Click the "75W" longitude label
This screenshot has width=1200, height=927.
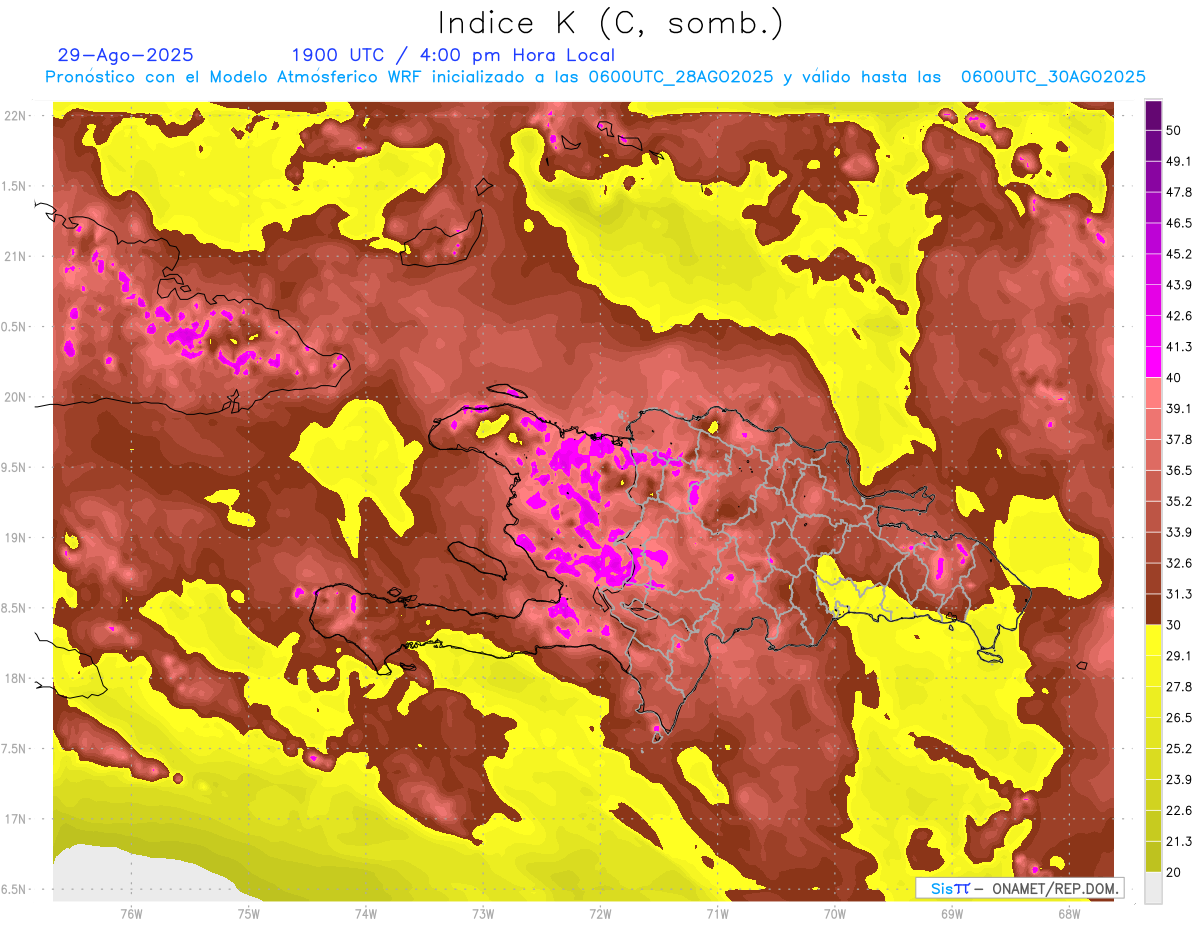(249, 913)
